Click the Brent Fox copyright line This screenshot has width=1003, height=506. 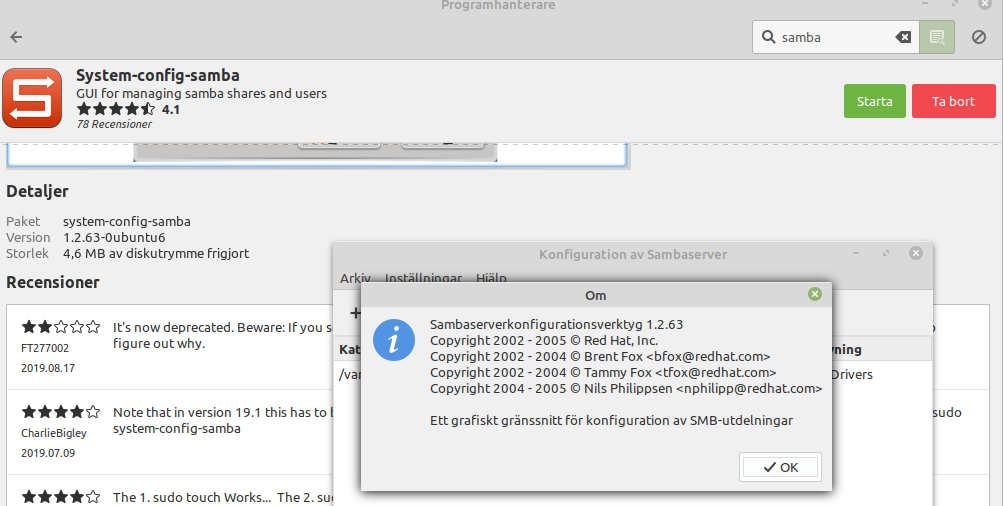(600, 356)
